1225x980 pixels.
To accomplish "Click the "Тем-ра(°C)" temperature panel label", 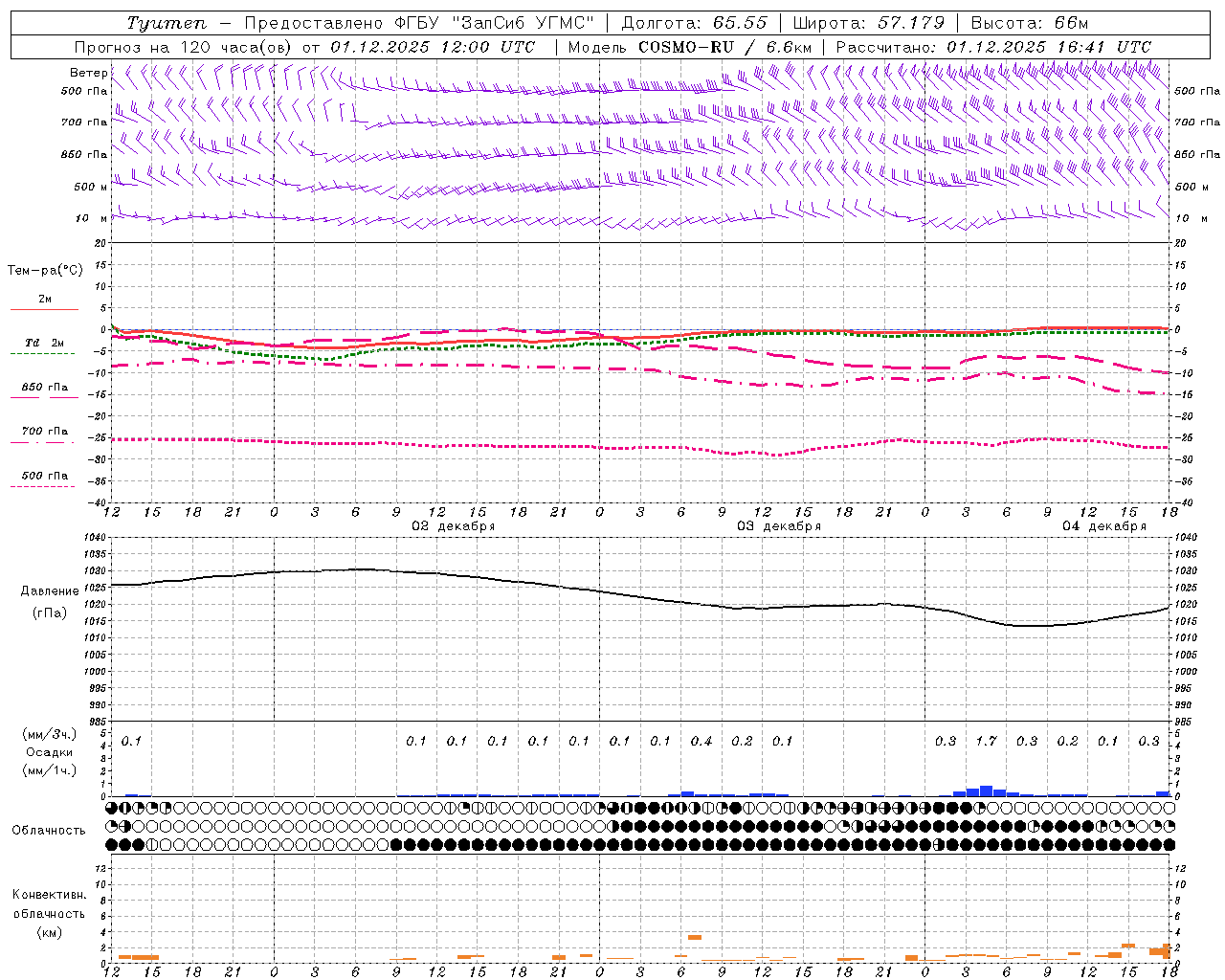I will 45,271.
